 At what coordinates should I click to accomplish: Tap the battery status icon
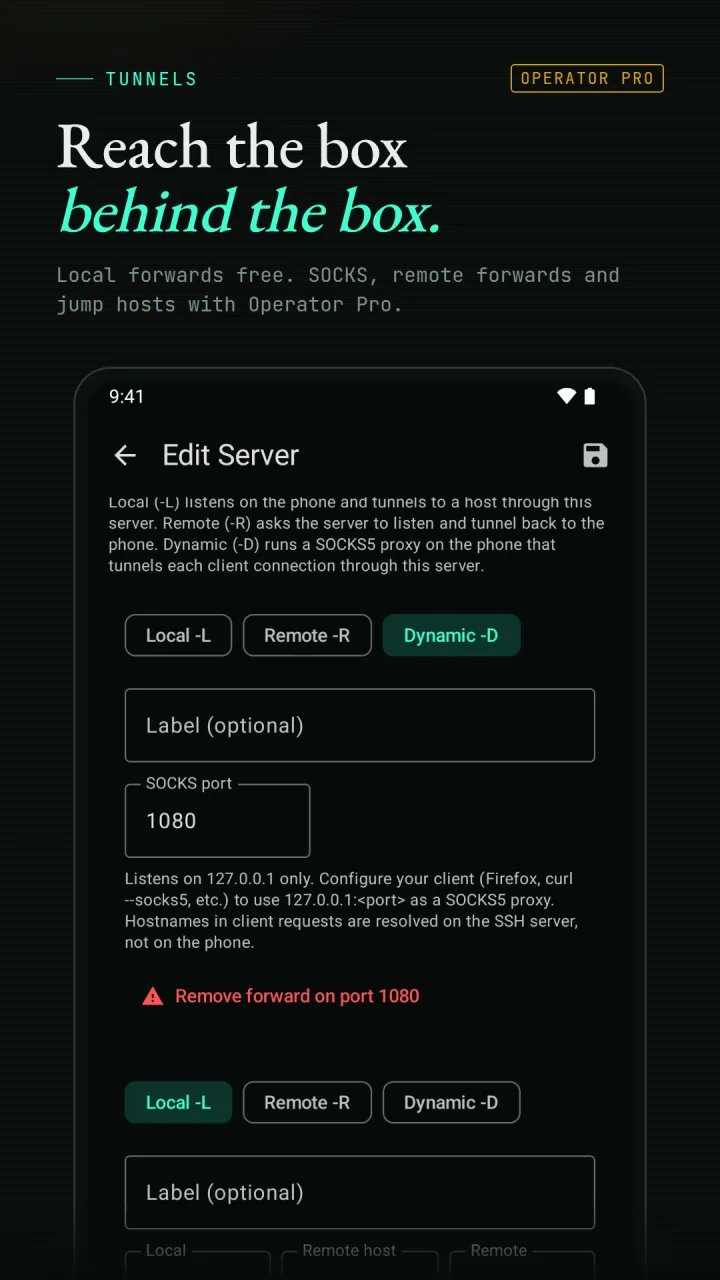coord(590,396)
